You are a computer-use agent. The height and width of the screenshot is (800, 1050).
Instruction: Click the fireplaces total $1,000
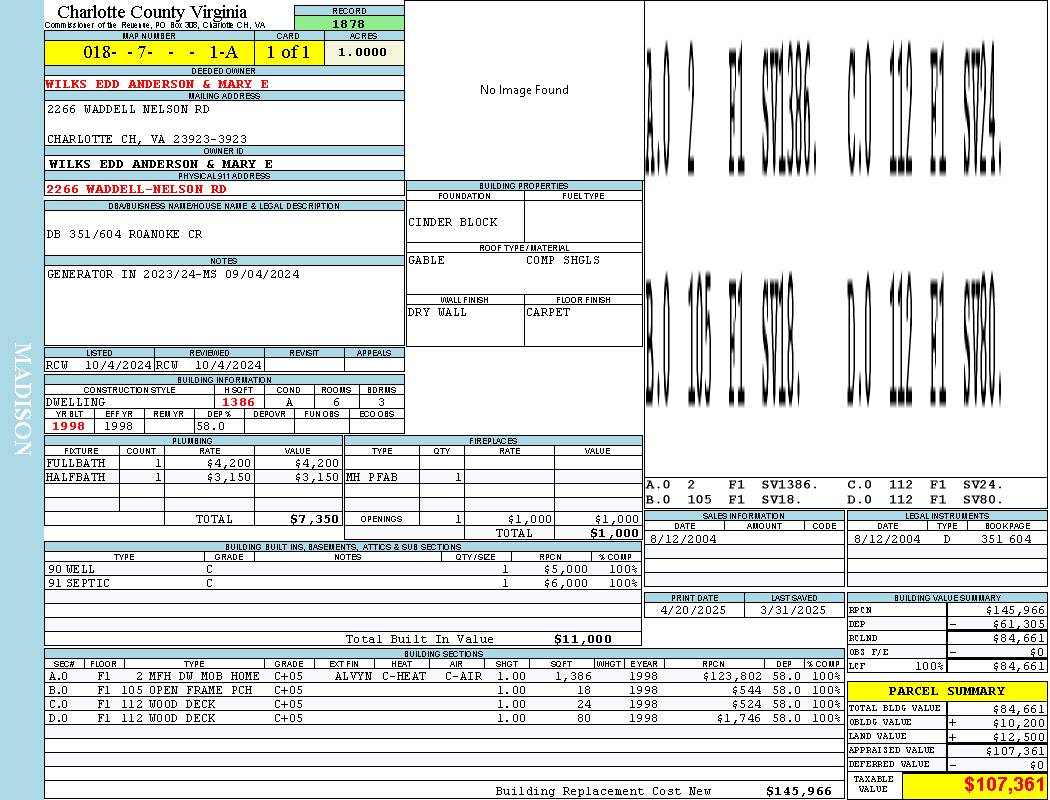[614, 534]
